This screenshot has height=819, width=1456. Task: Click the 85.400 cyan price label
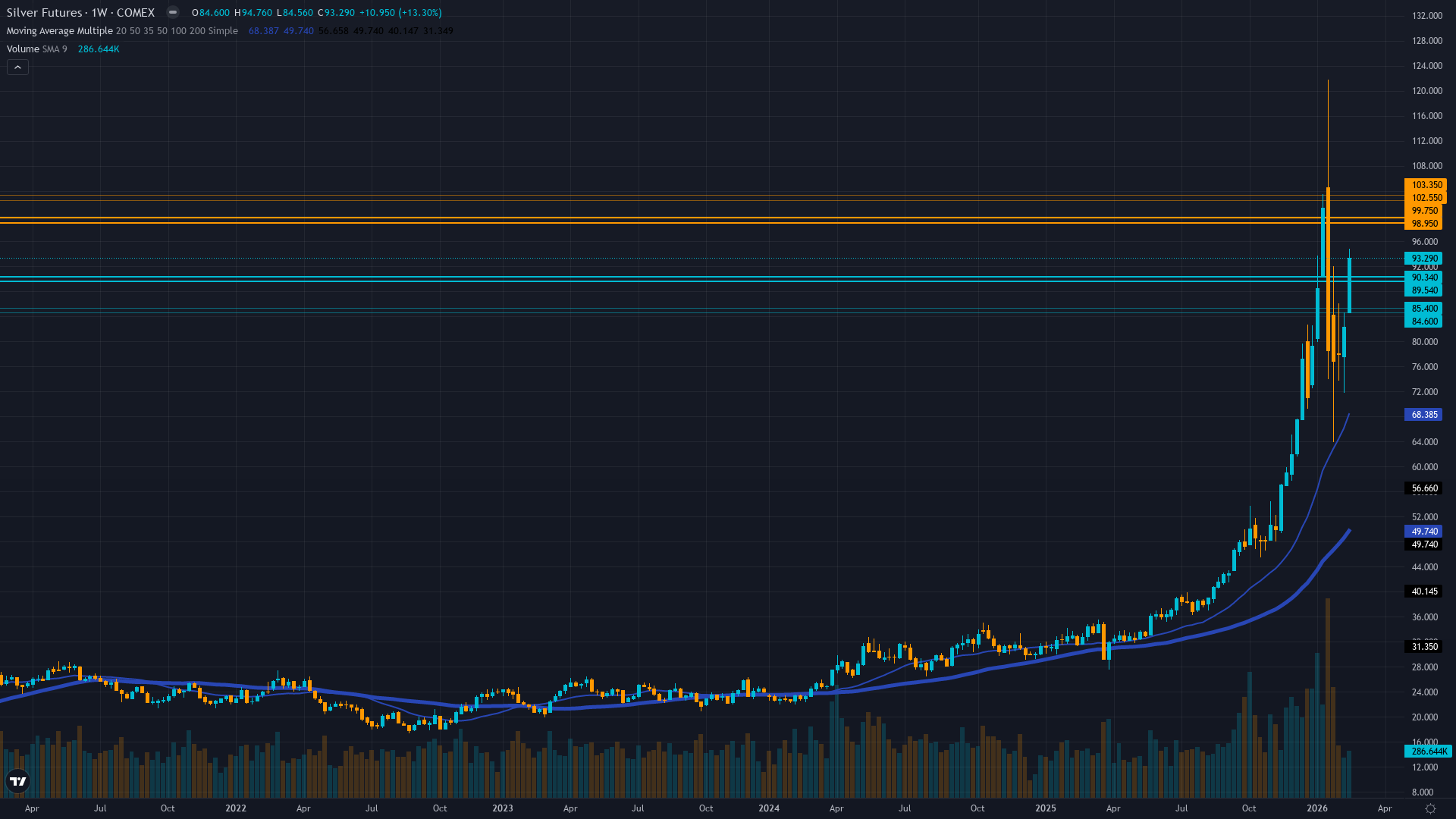click(1424, 309)
